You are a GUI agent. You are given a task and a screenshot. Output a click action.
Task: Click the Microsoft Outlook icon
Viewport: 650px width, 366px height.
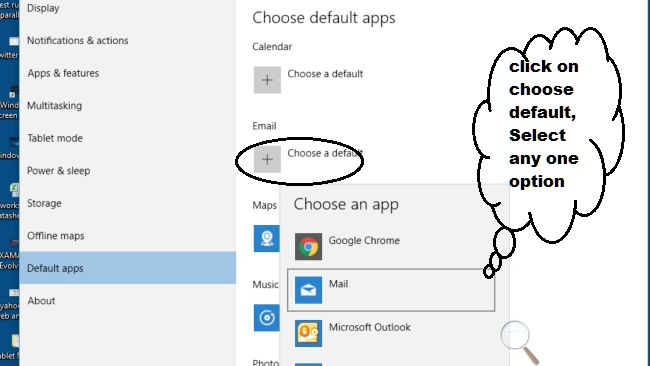[x=308, y=333]
